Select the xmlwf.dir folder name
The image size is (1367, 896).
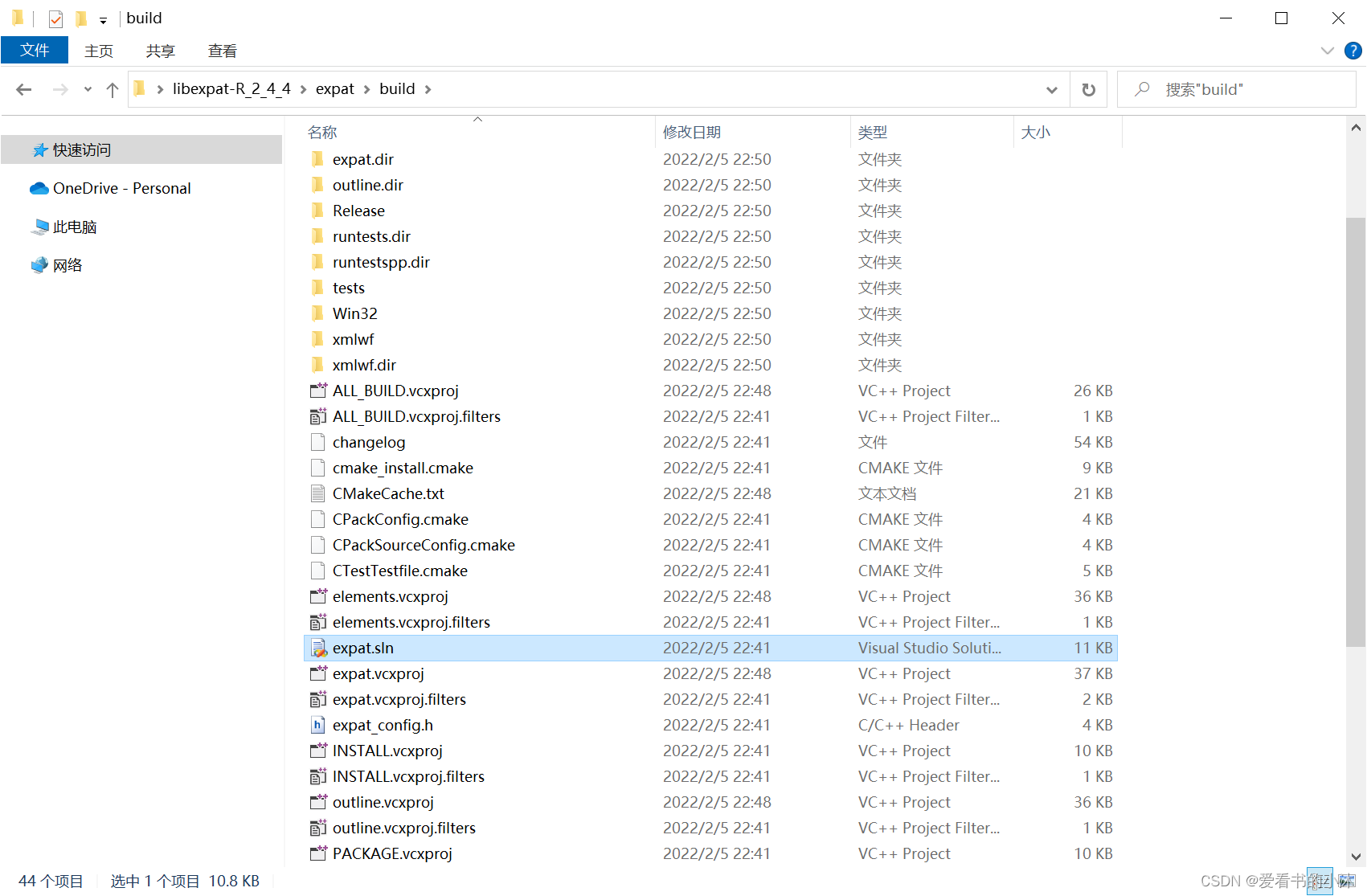click(364, 365)
